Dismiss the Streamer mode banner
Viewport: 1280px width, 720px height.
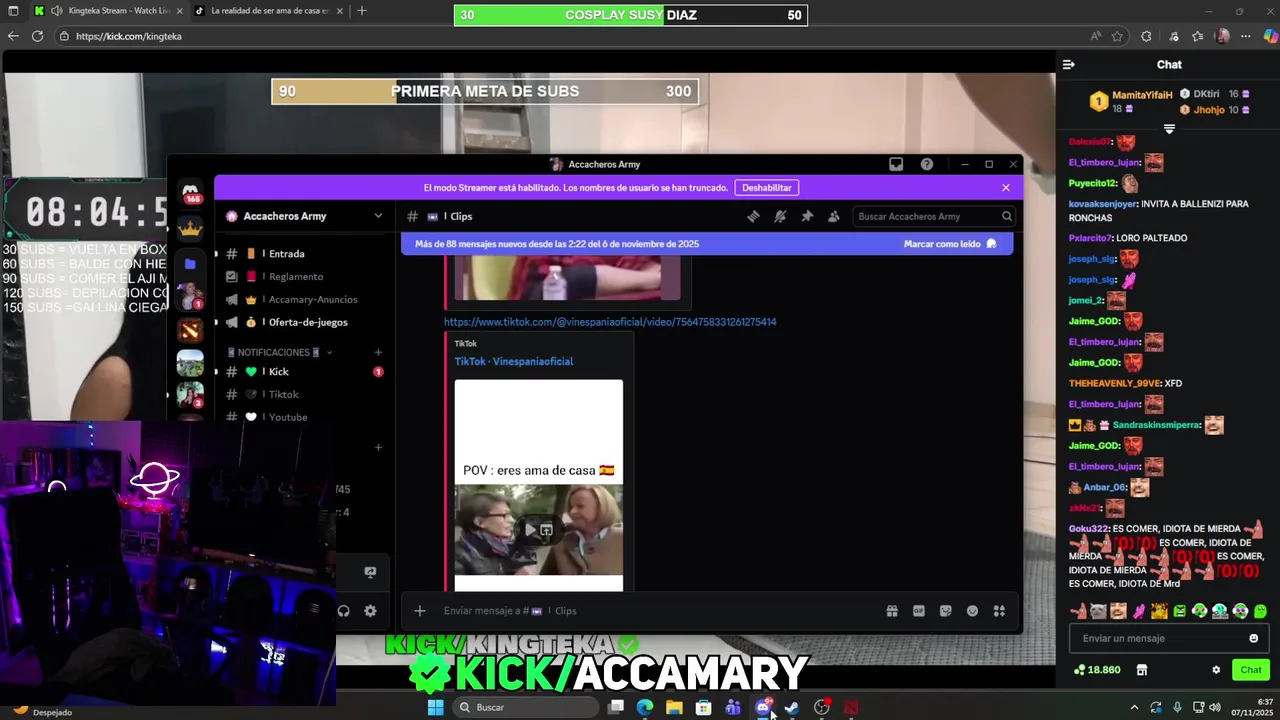[1006, 188]
